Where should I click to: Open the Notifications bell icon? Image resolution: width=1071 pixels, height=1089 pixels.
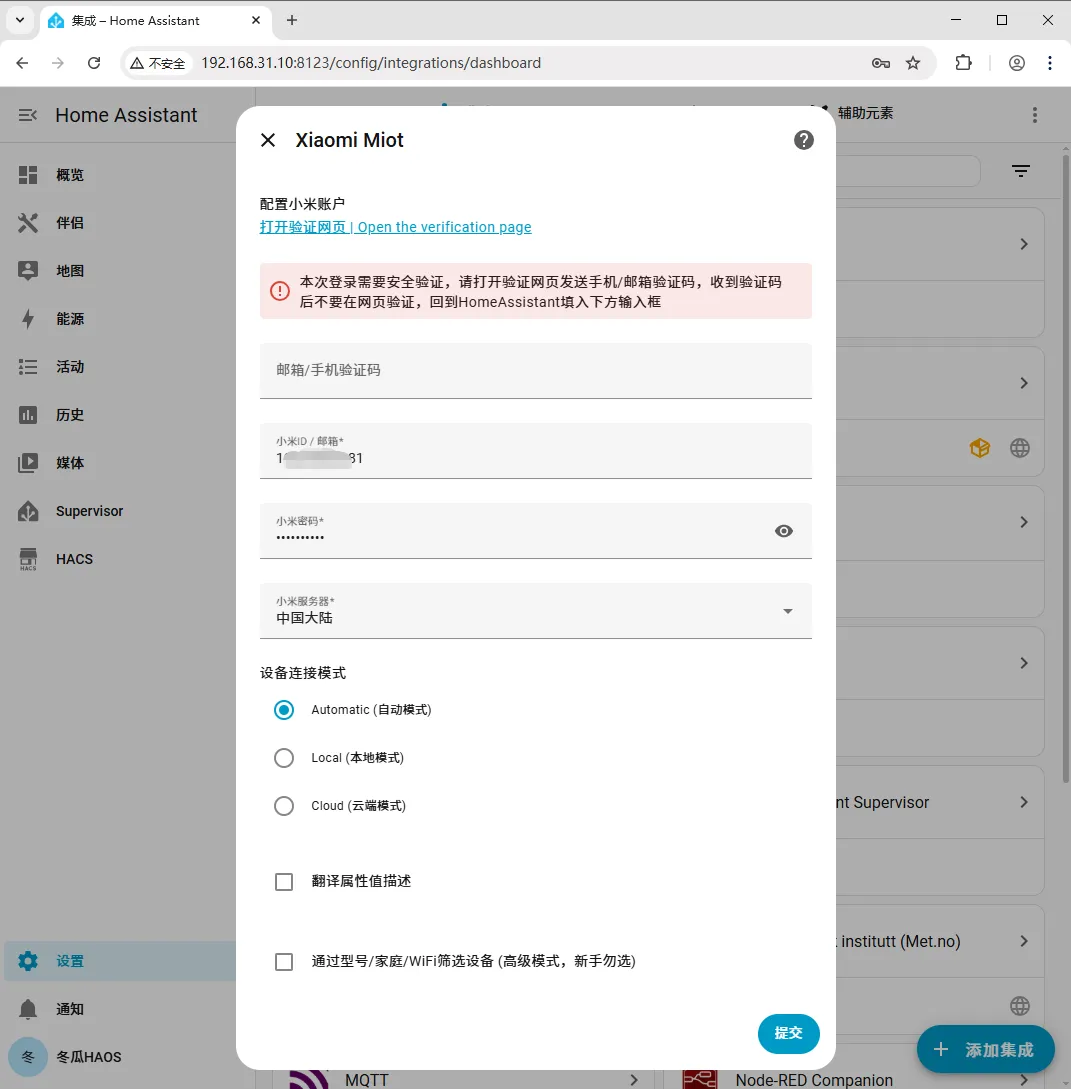(28, 1009)
